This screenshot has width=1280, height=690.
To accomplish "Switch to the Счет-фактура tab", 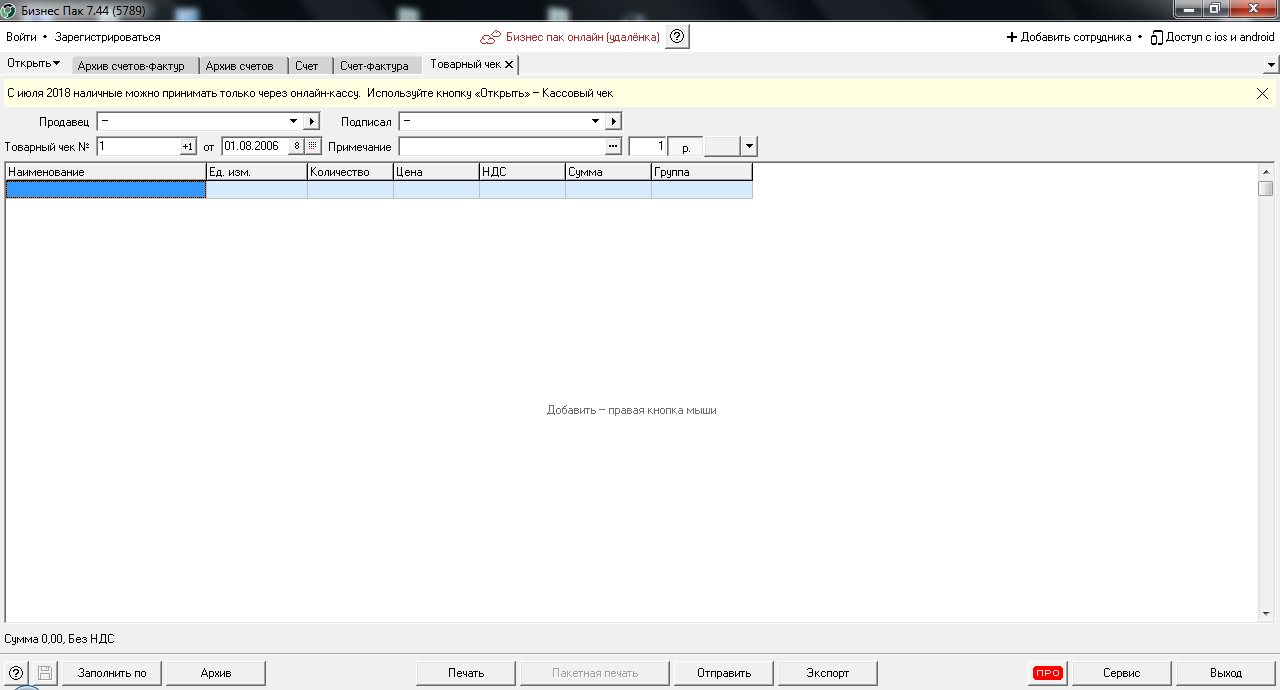I will tap(374, 66).
